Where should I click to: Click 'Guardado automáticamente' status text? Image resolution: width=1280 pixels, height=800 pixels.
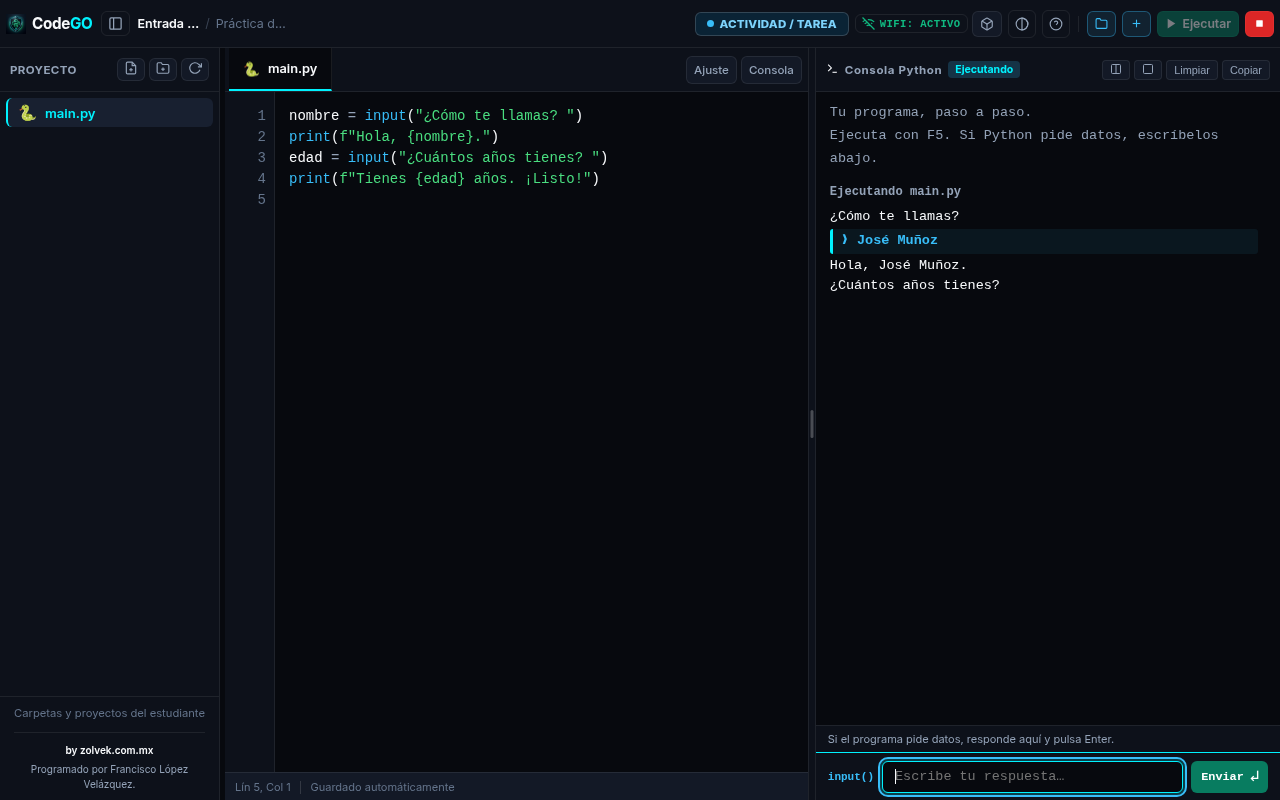(x=382, y=787)
